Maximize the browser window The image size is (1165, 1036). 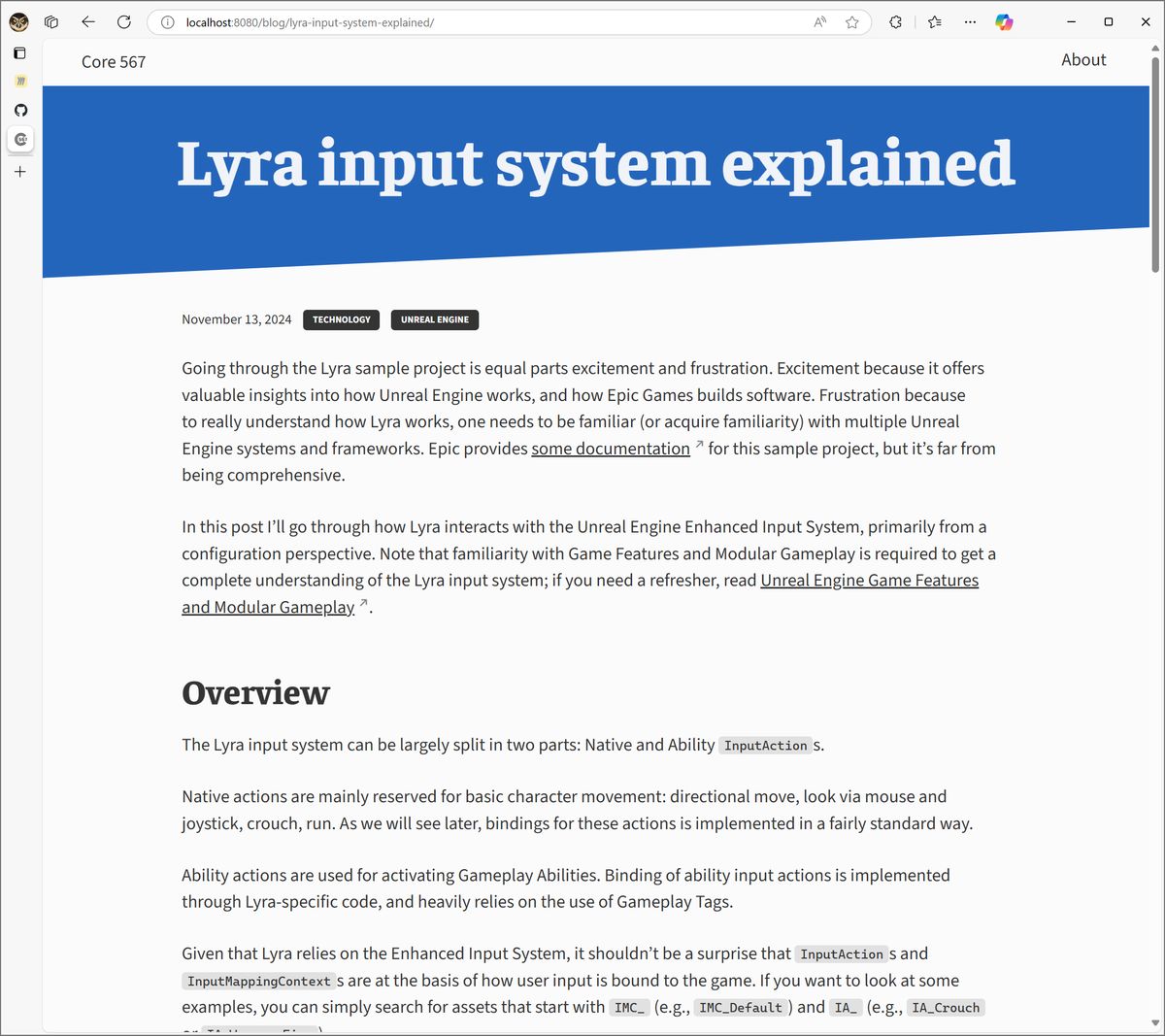[1109, 21]
